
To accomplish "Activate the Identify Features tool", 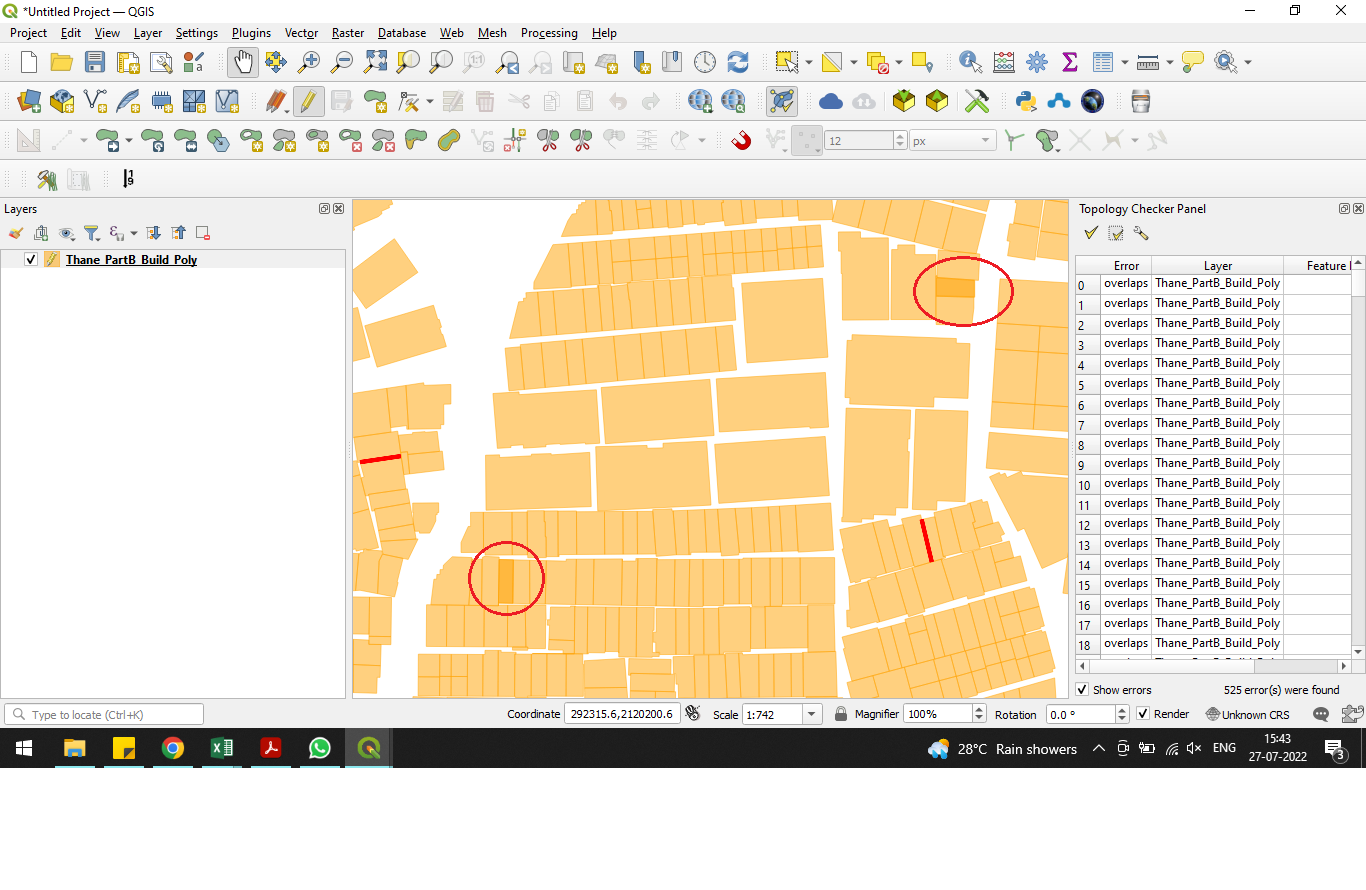I will [970, 62].
